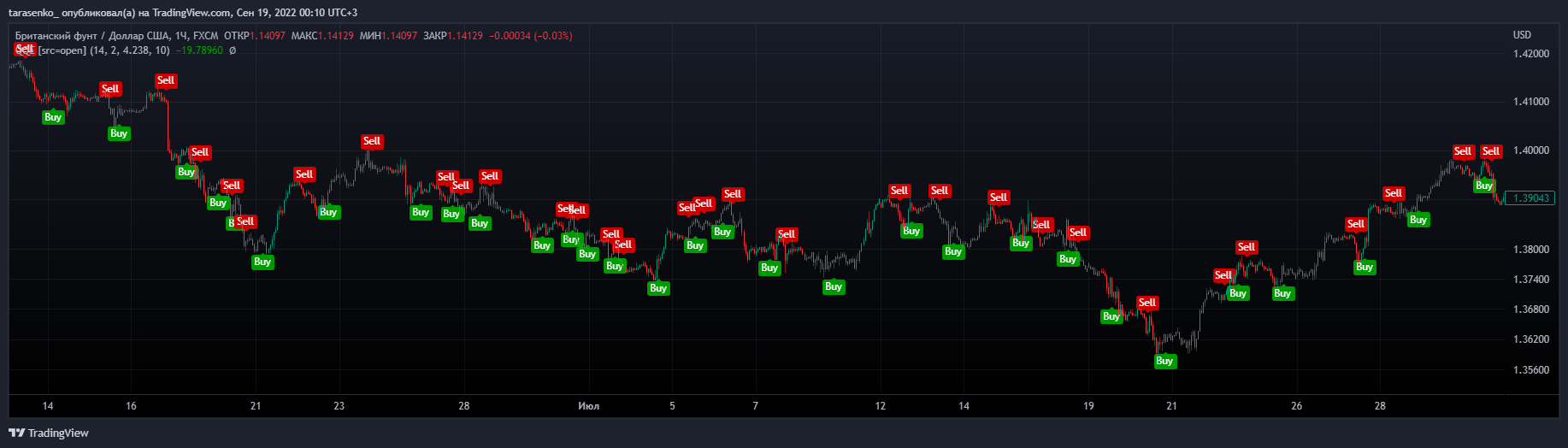The height and width of the screenshot is (448, 1568).
Task: Click date label 26 on time axis
Action: pyautogui.click(x=1296, y=406)
